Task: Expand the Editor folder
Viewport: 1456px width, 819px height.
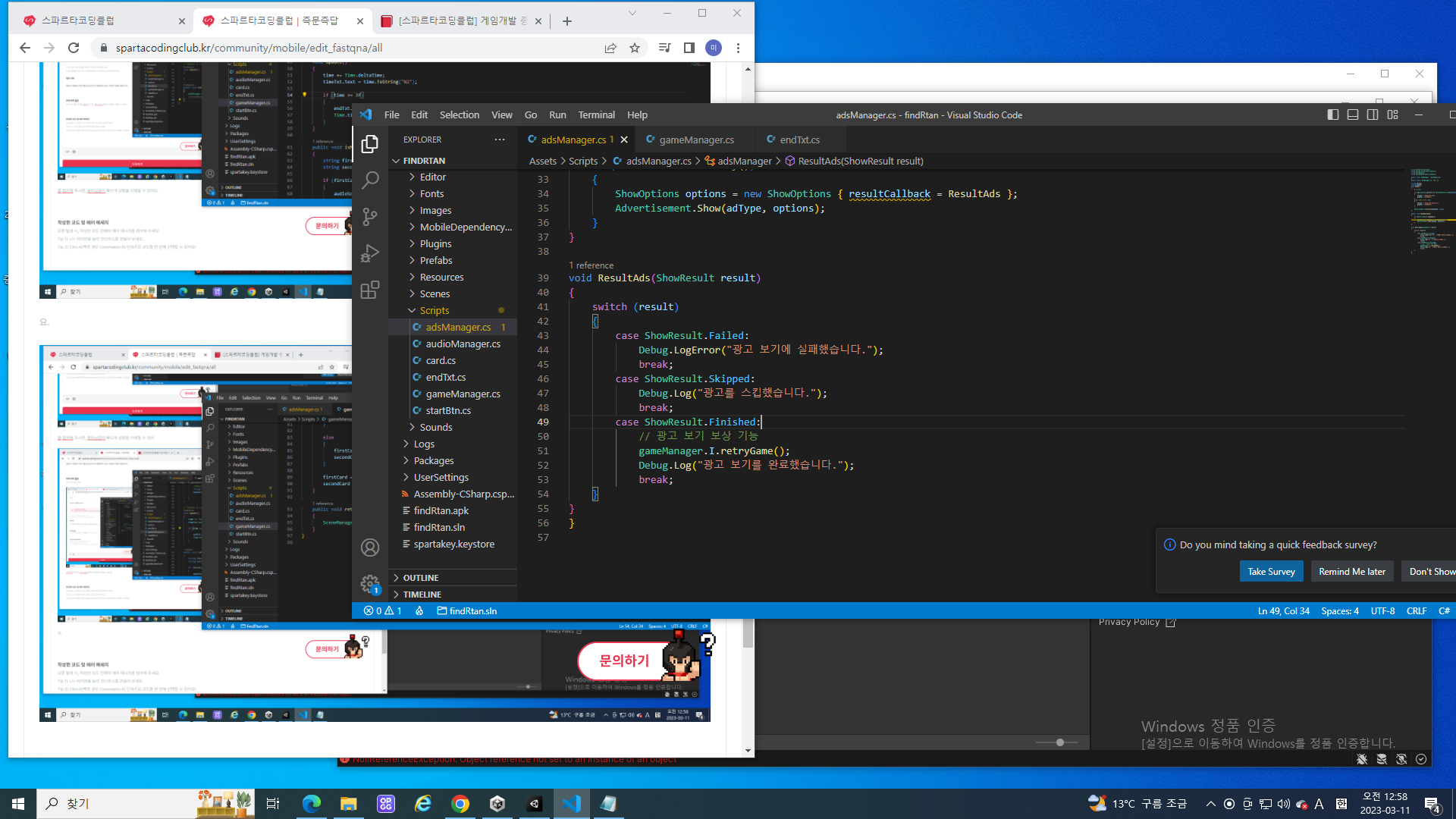Action: click(x=453, y=177)
